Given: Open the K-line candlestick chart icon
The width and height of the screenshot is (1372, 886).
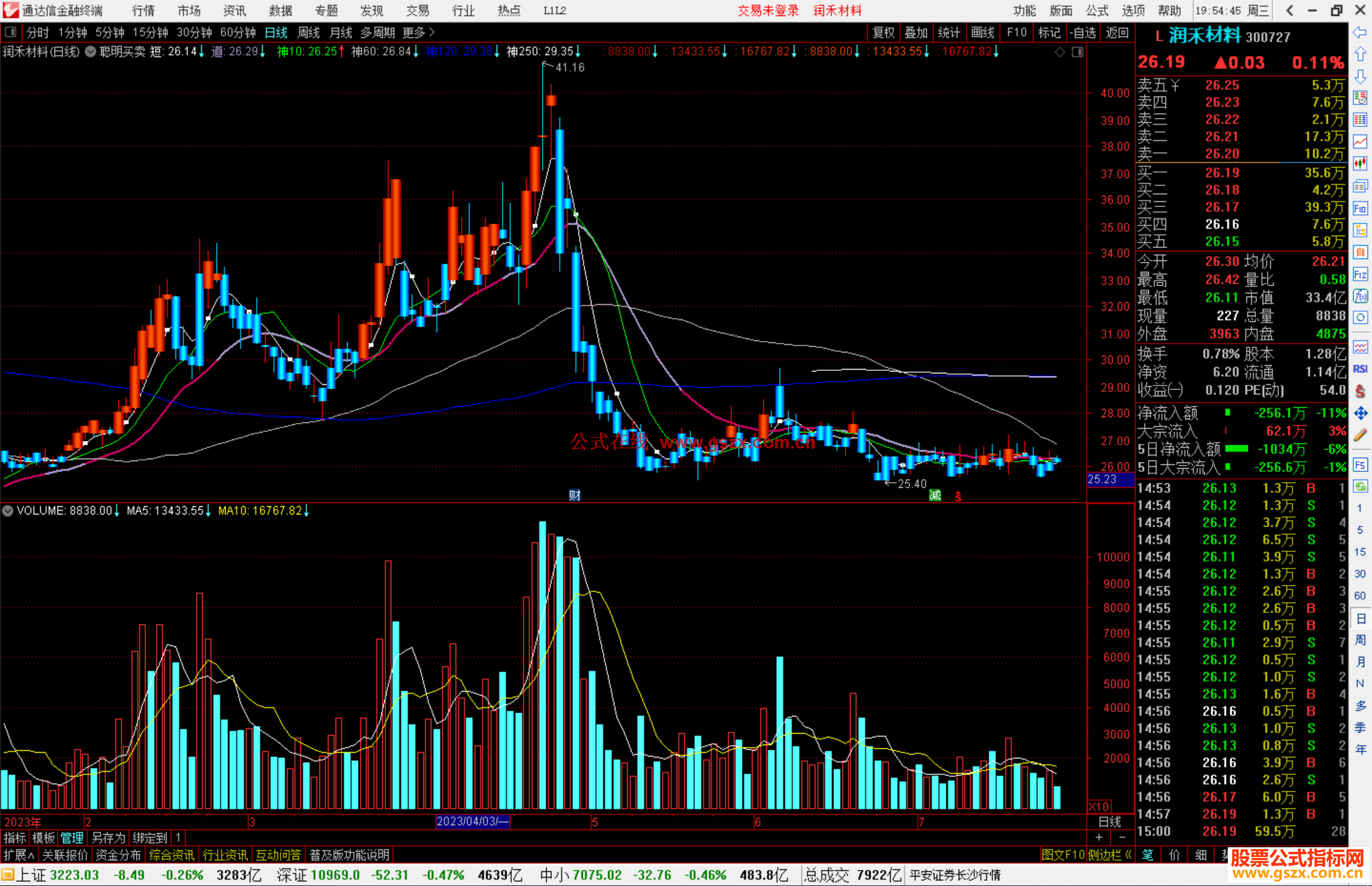Looking at the screenshot, I should (1360, 164).
